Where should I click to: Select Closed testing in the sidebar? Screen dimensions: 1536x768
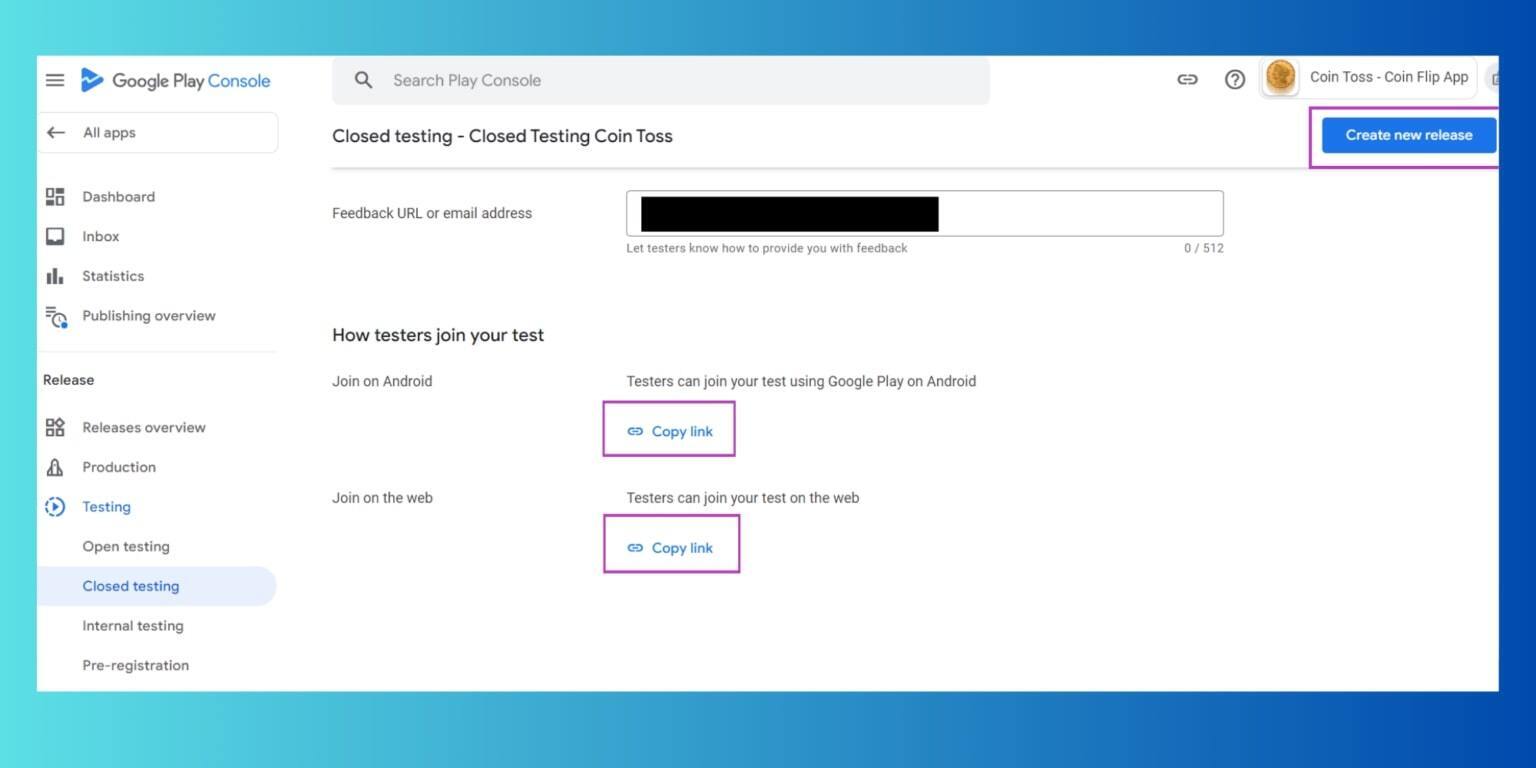[157, 586]
